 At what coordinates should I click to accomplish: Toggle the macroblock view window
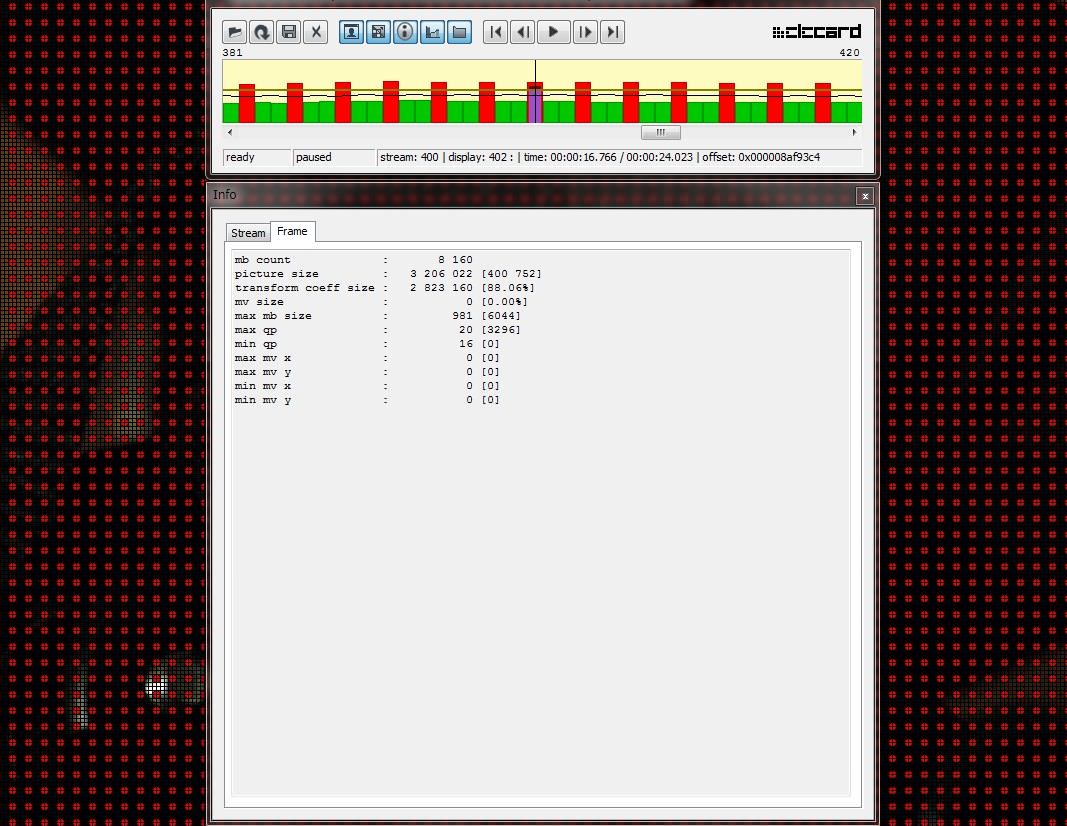378,32
